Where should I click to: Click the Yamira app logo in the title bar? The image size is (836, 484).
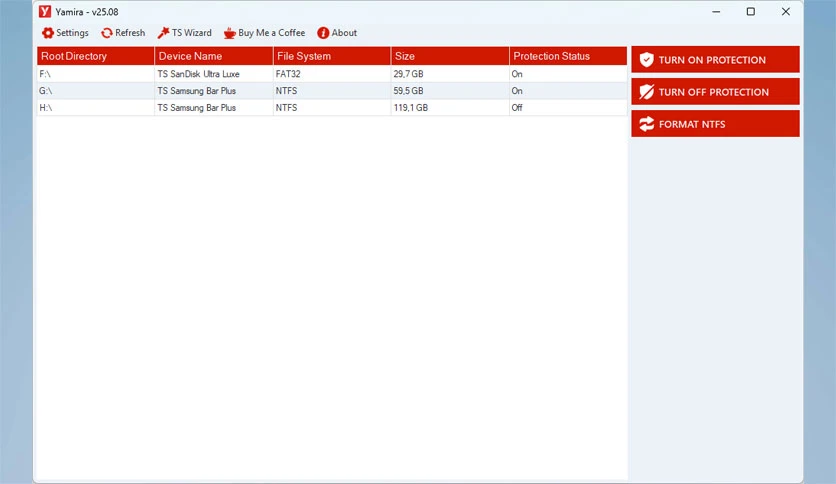(x=45, y=11)
